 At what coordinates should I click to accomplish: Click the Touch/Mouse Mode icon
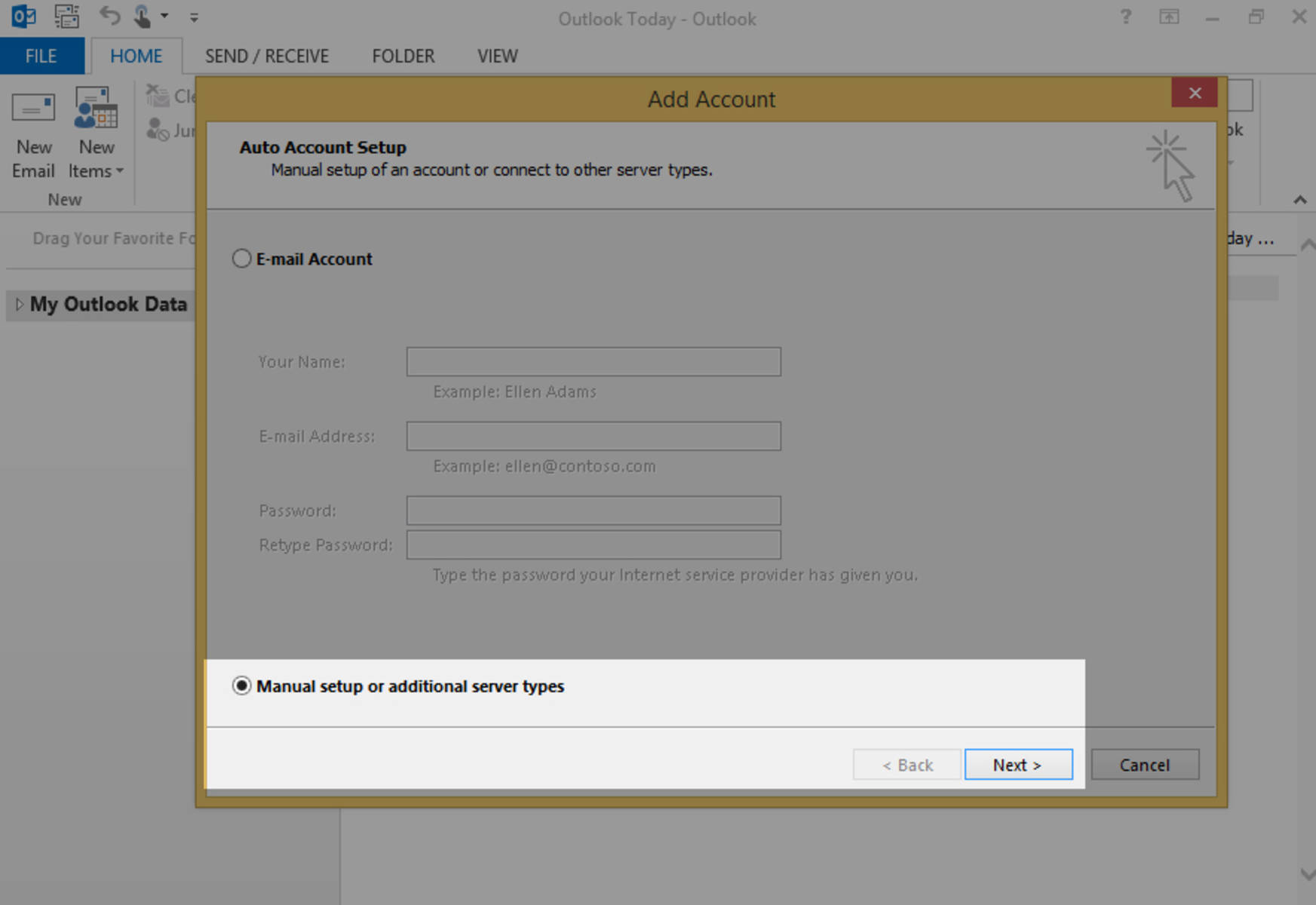142,16
